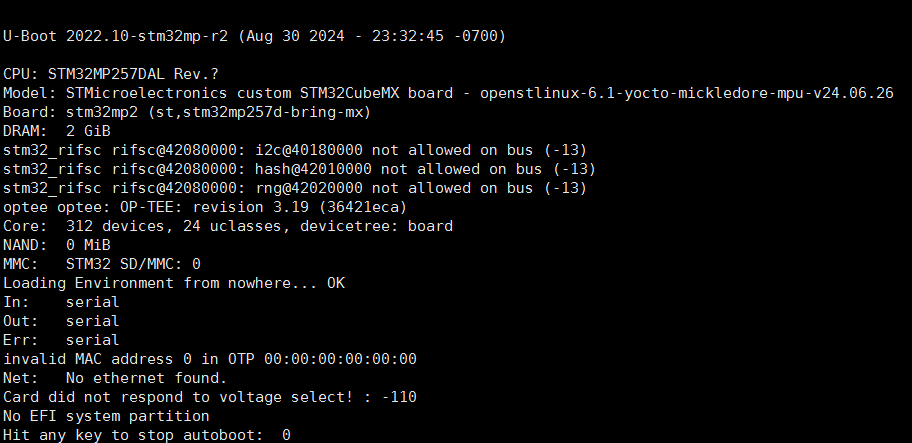Click the Err: serial line
912x443 pixels.
pyautogui.click(x=61, y=340)
